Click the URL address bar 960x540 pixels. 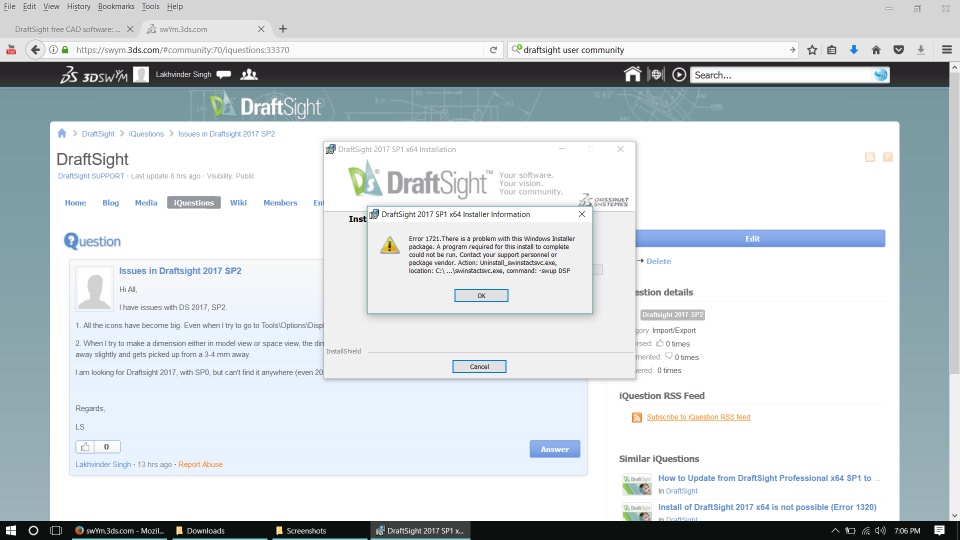coord(279,50)
